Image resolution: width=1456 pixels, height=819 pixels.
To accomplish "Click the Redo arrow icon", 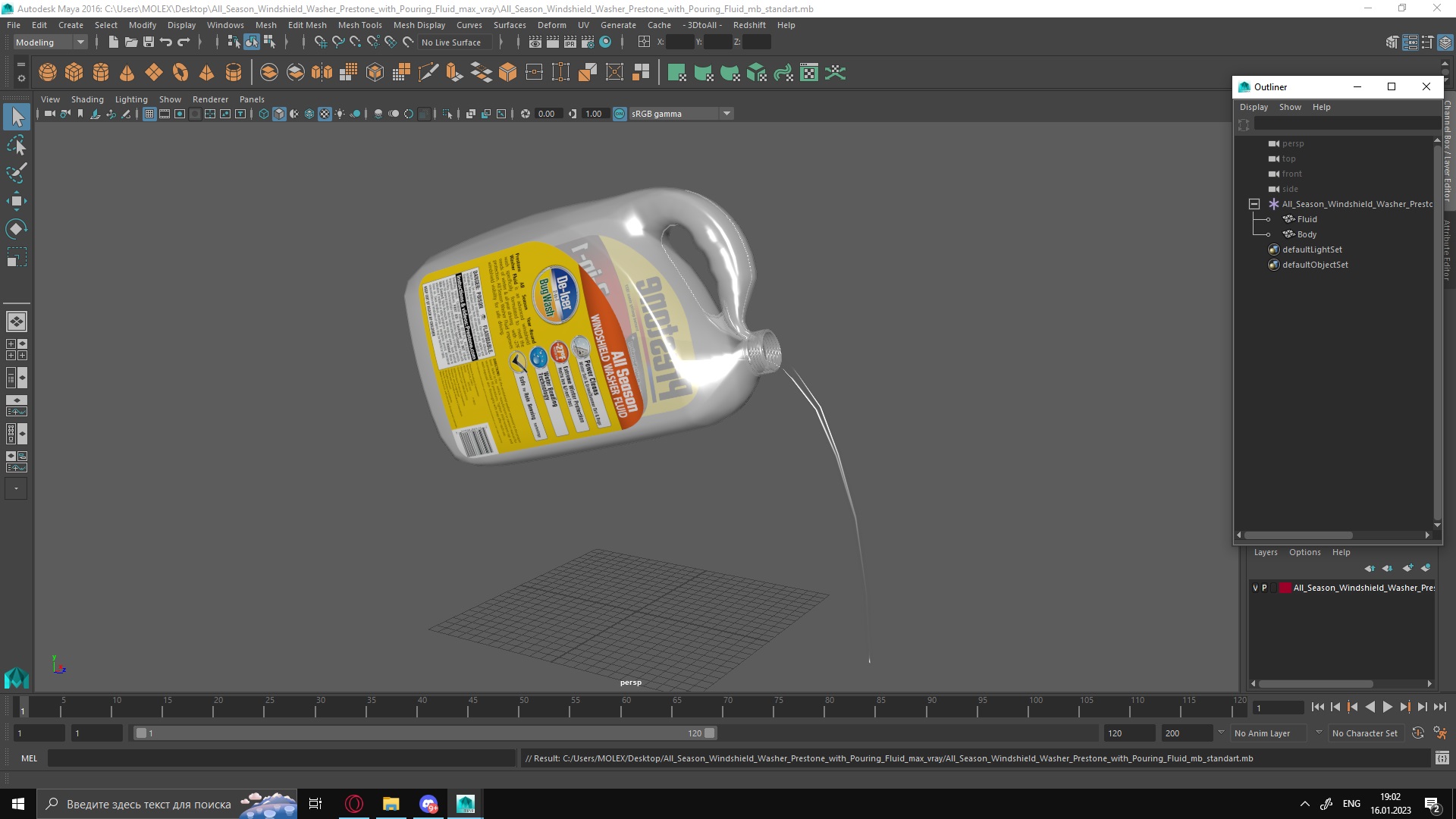I will point(184,42).
